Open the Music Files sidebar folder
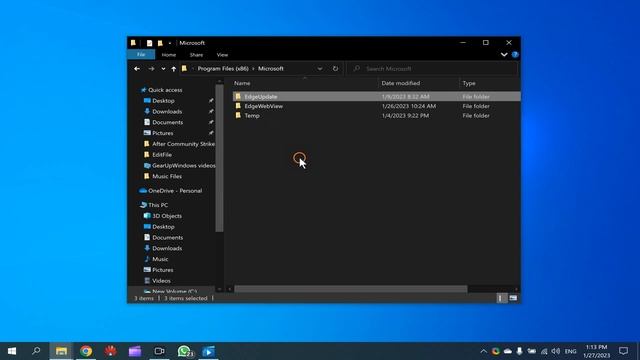 click(167, 176)
